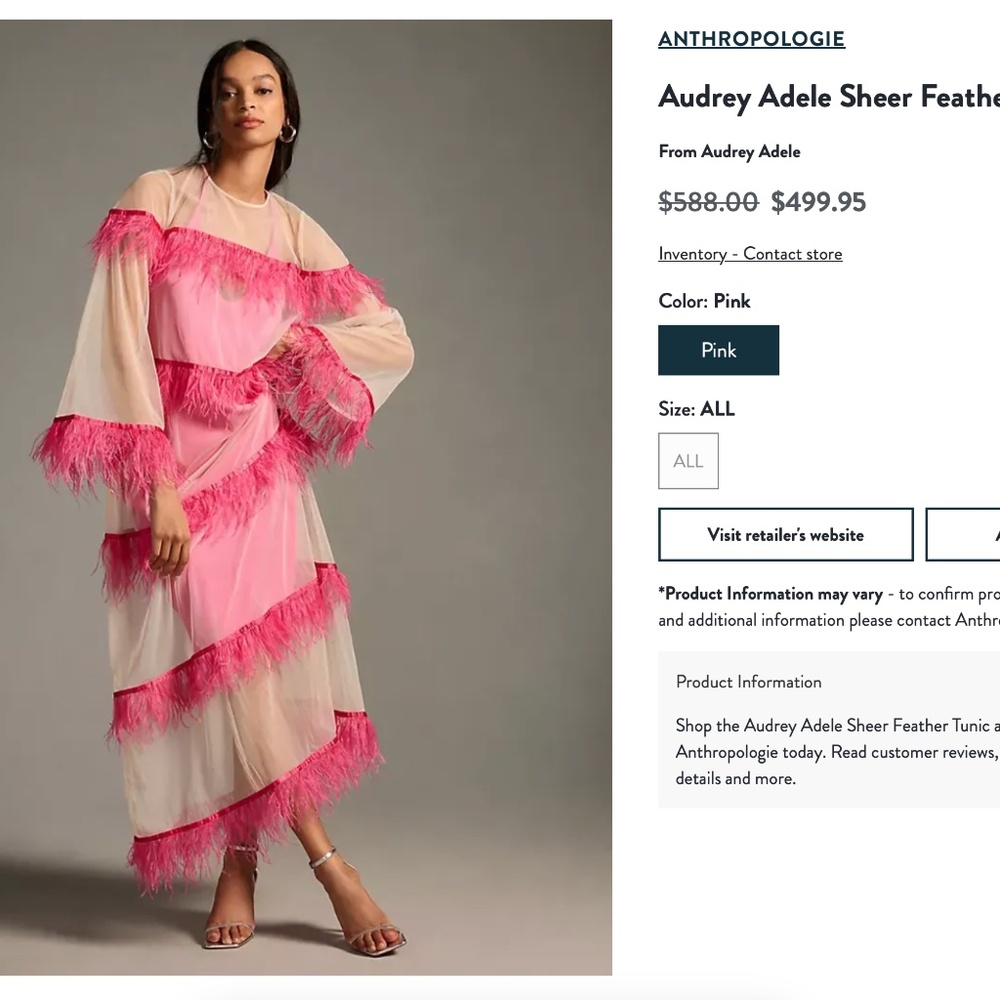Click the partially visible button beside Visit retailer's website
The width and height of the screenshot is (1000, 1000).
(x=975, y=534)
